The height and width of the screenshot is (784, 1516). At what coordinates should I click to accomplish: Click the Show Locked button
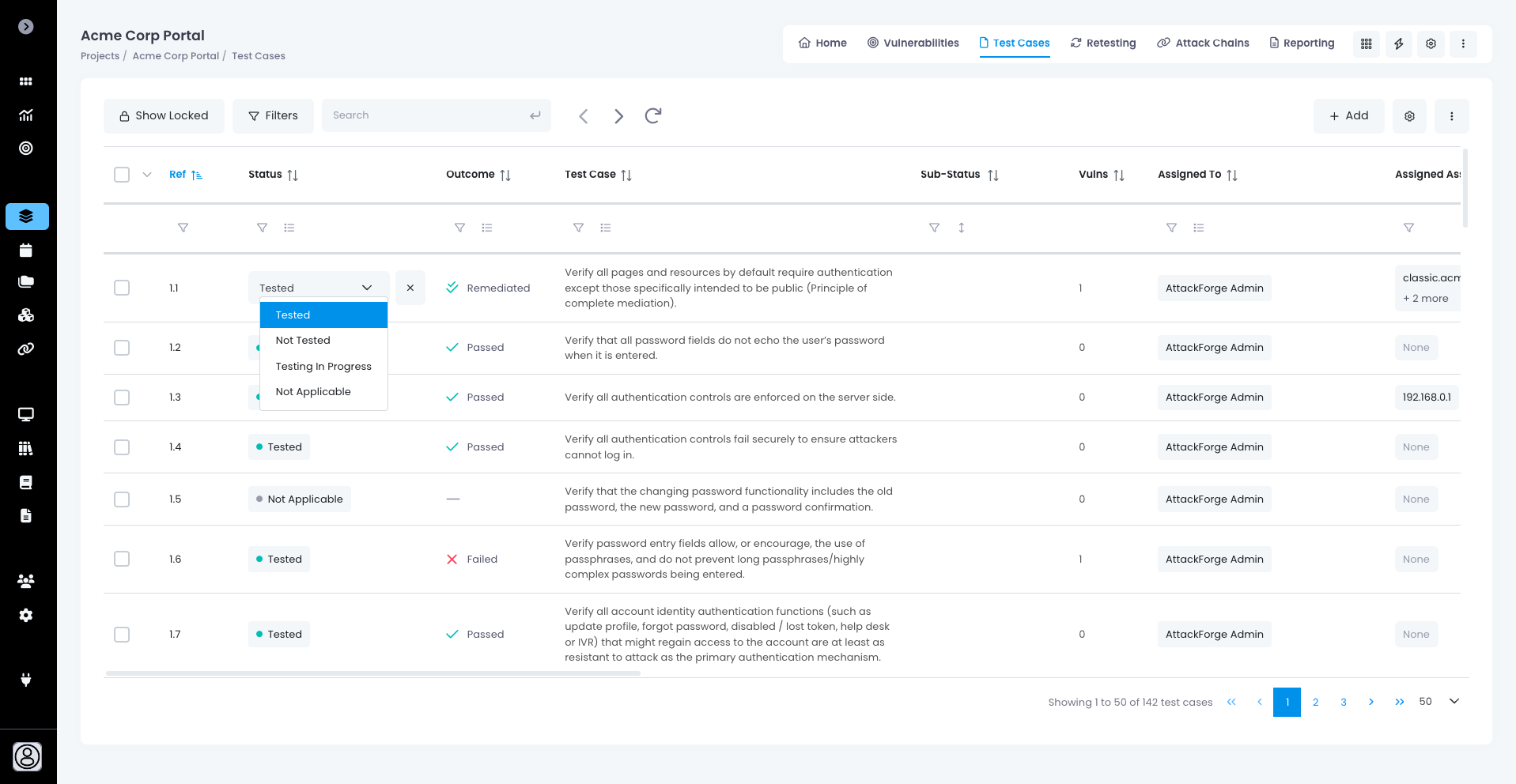(164, 116)
